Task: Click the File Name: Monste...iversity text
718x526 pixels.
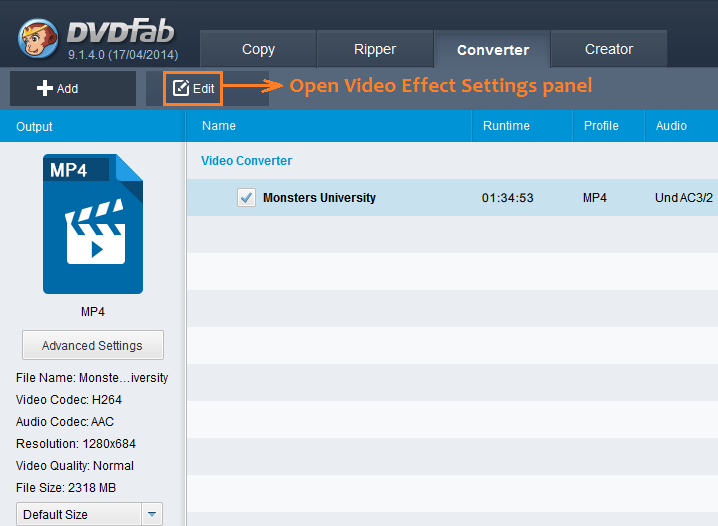Action: click(x=92, y=378)
